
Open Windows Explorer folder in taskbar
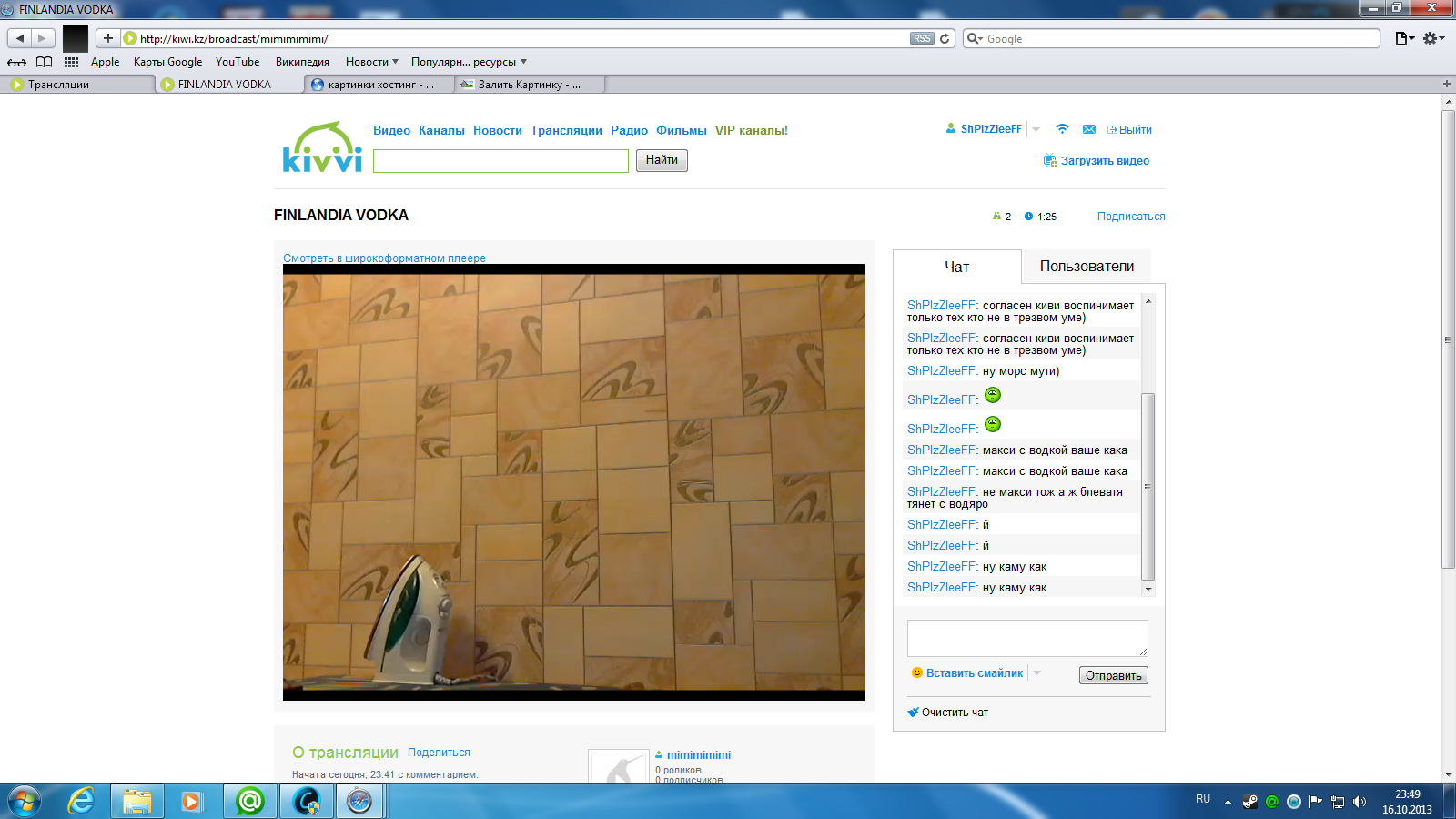click(x=137, y=801)
